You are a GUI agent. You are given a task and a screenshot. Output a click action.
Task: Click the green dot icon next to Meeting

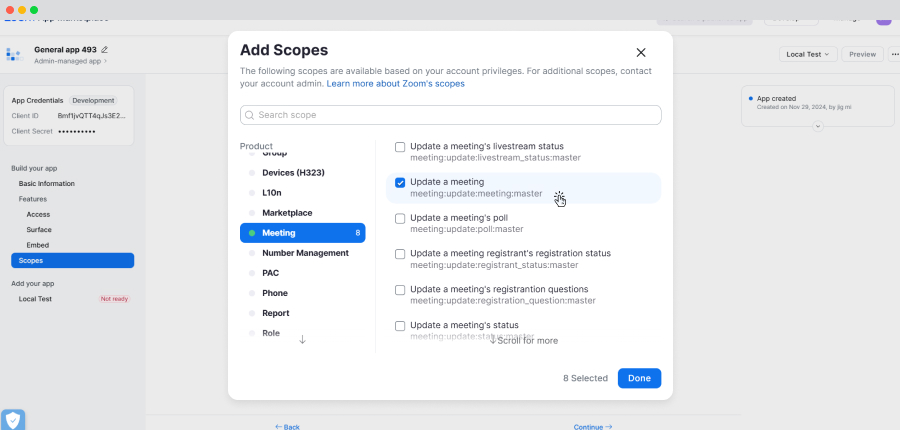pos(251,233)
